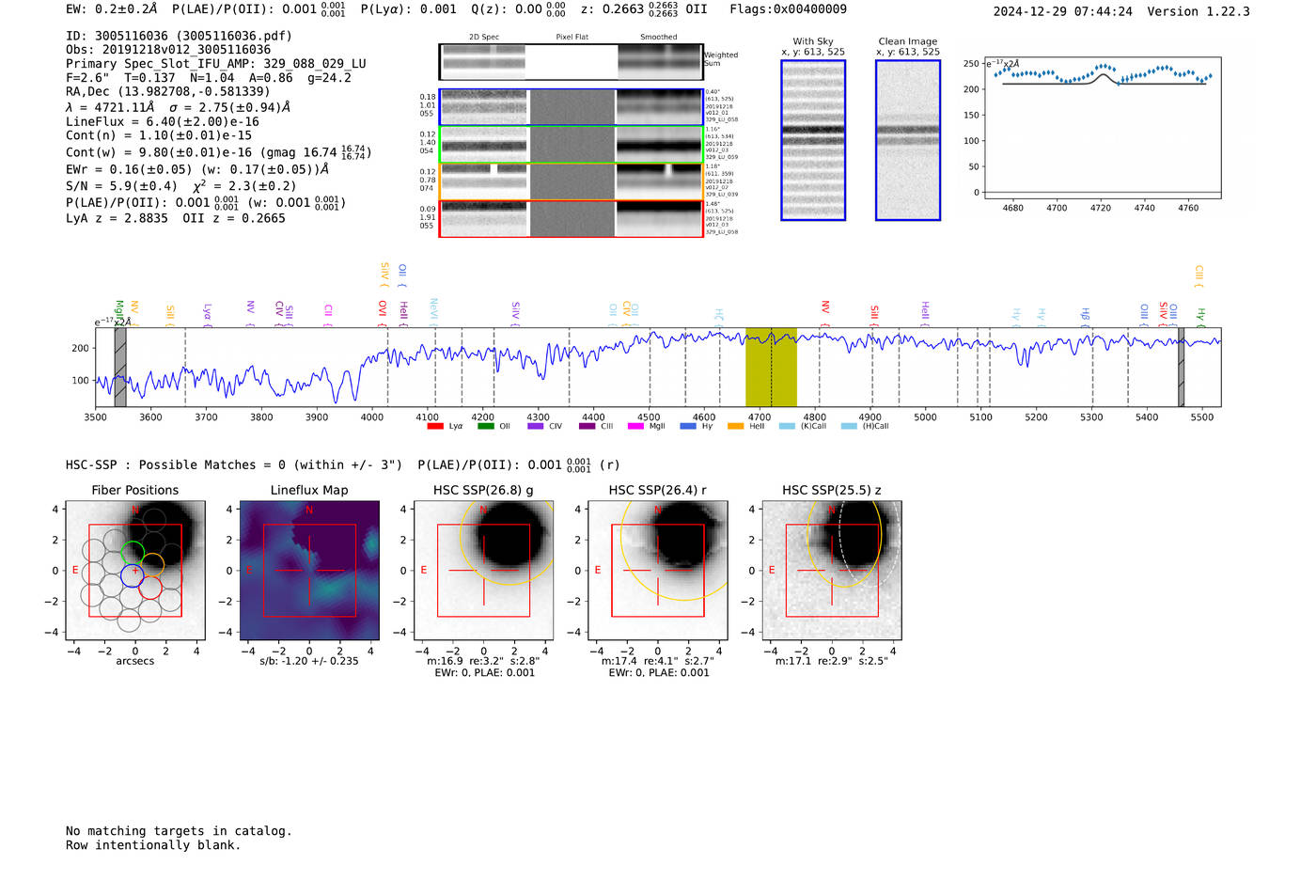The width and height of the screenshot is (1316, 896).
Task: Click the 'Cont(n) = 1.10(±0.01)e-15' value
Action: coord(159,135)
